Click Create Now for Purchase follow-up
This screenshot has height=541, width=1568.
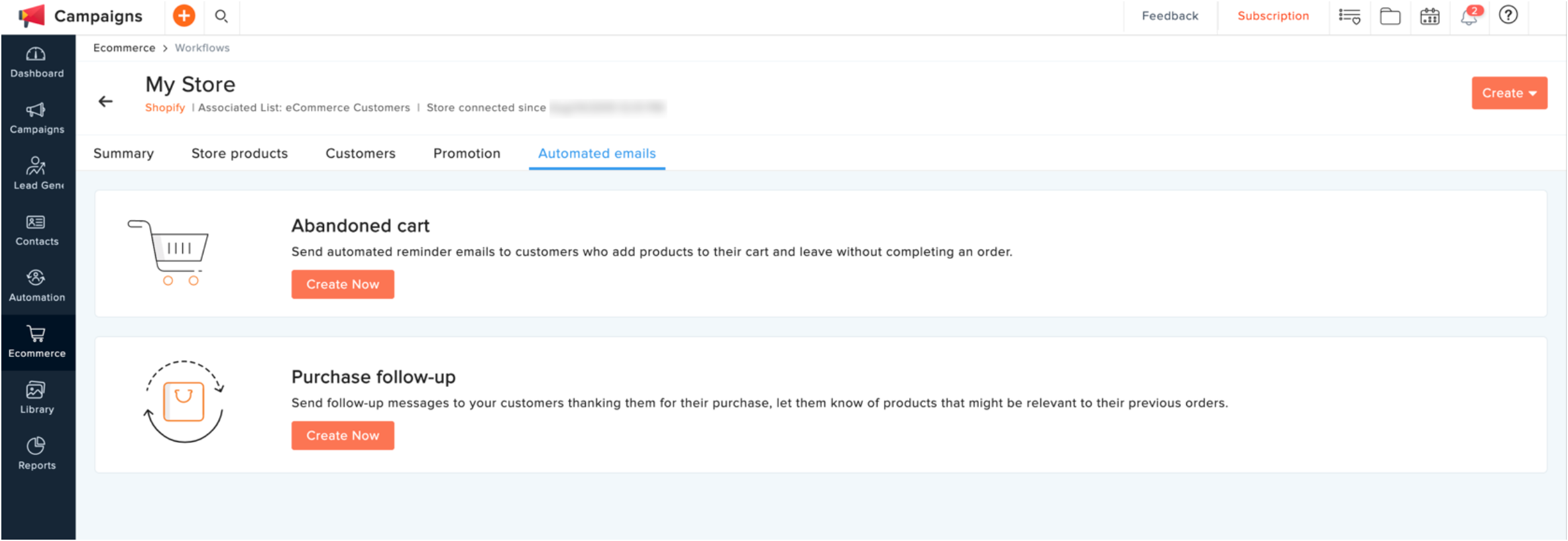(343, 436)
